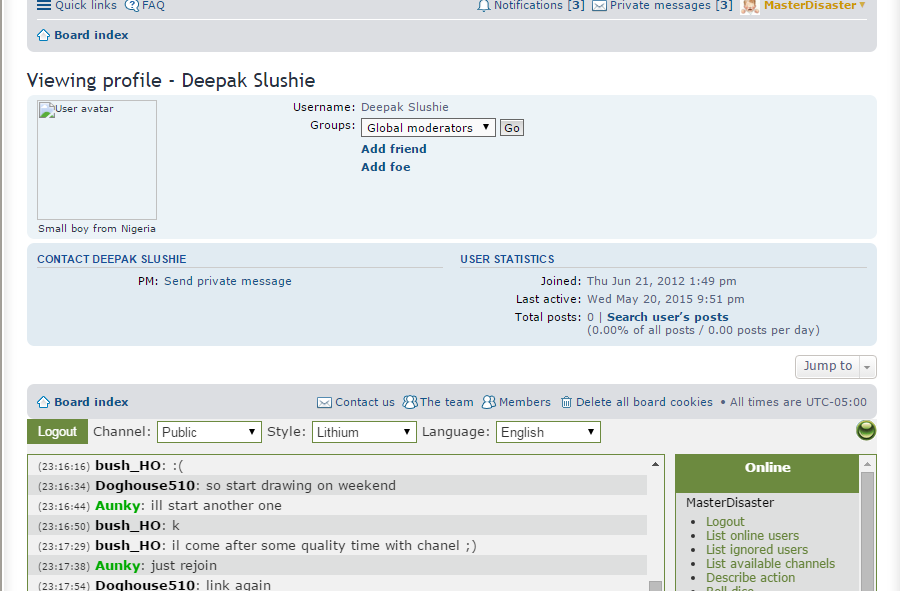The width and height of the screenshot is (902, 591).
Task: Click the Online panel scrollbar up arrow
Action: (x=867, y=464)
